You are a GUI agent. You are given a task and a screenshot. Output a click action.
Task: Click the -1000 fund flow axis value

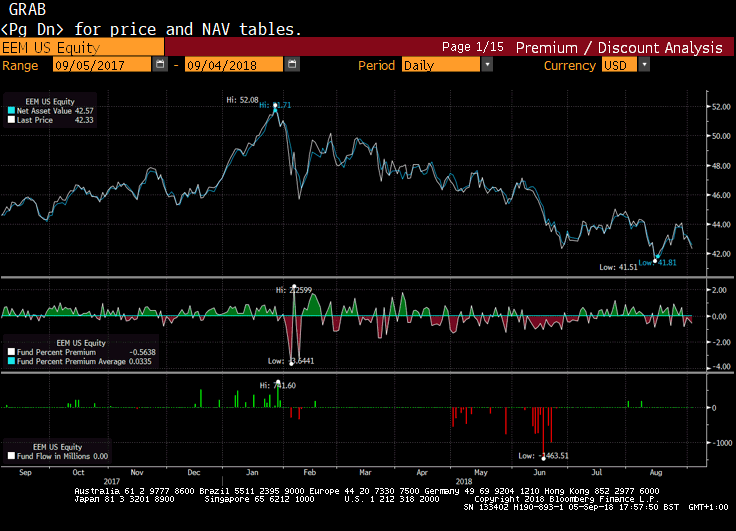(721, 443)
